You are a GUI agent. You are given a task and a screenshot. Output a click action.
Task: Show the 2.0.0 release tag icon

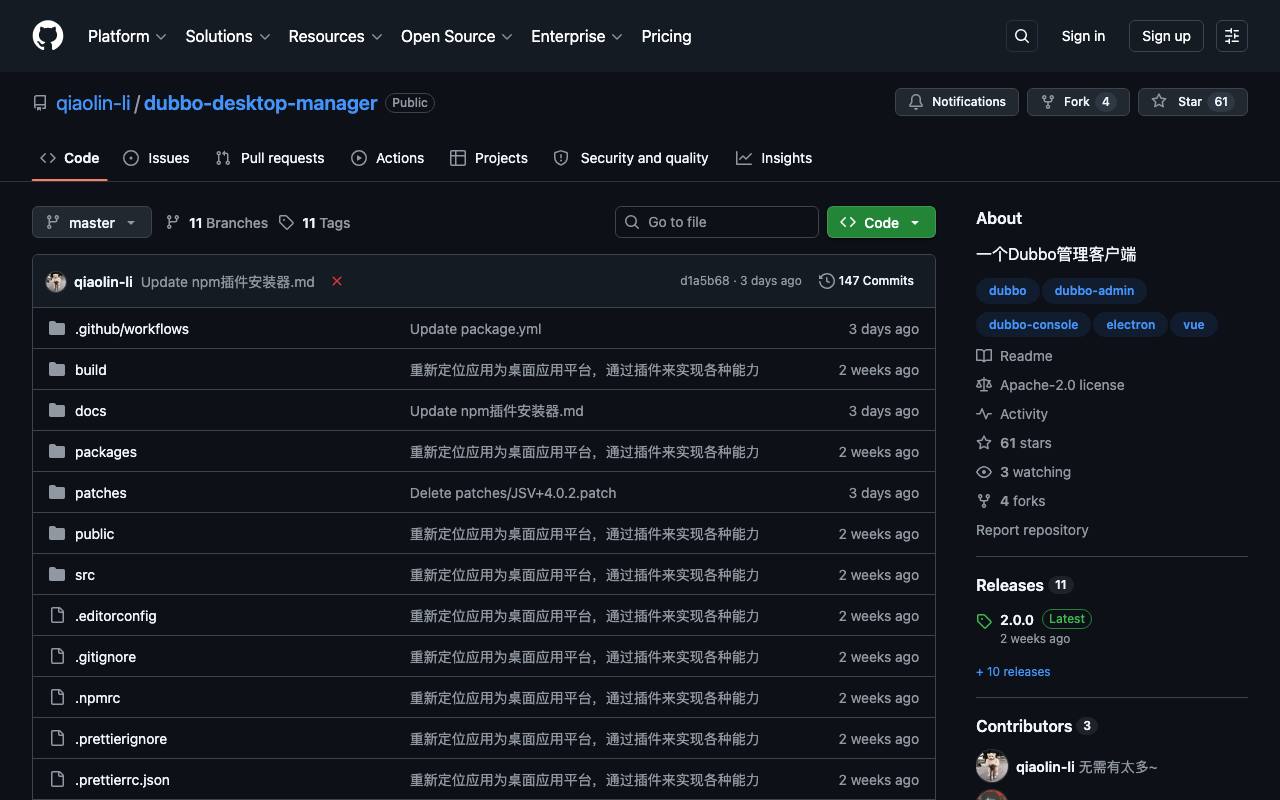click(x=984, y=620)
